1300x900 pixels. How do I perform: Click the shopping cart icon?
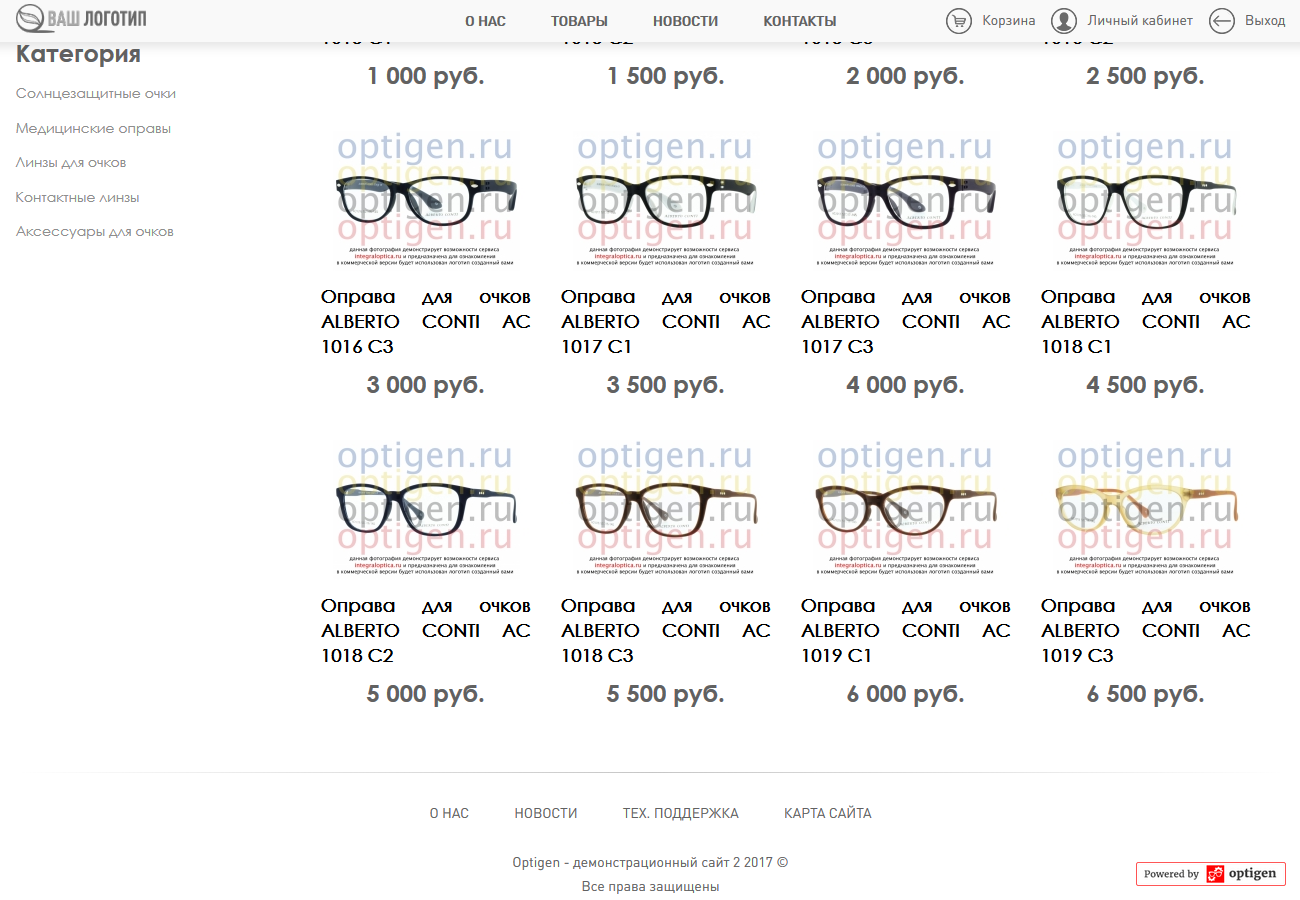click(959, 21)
